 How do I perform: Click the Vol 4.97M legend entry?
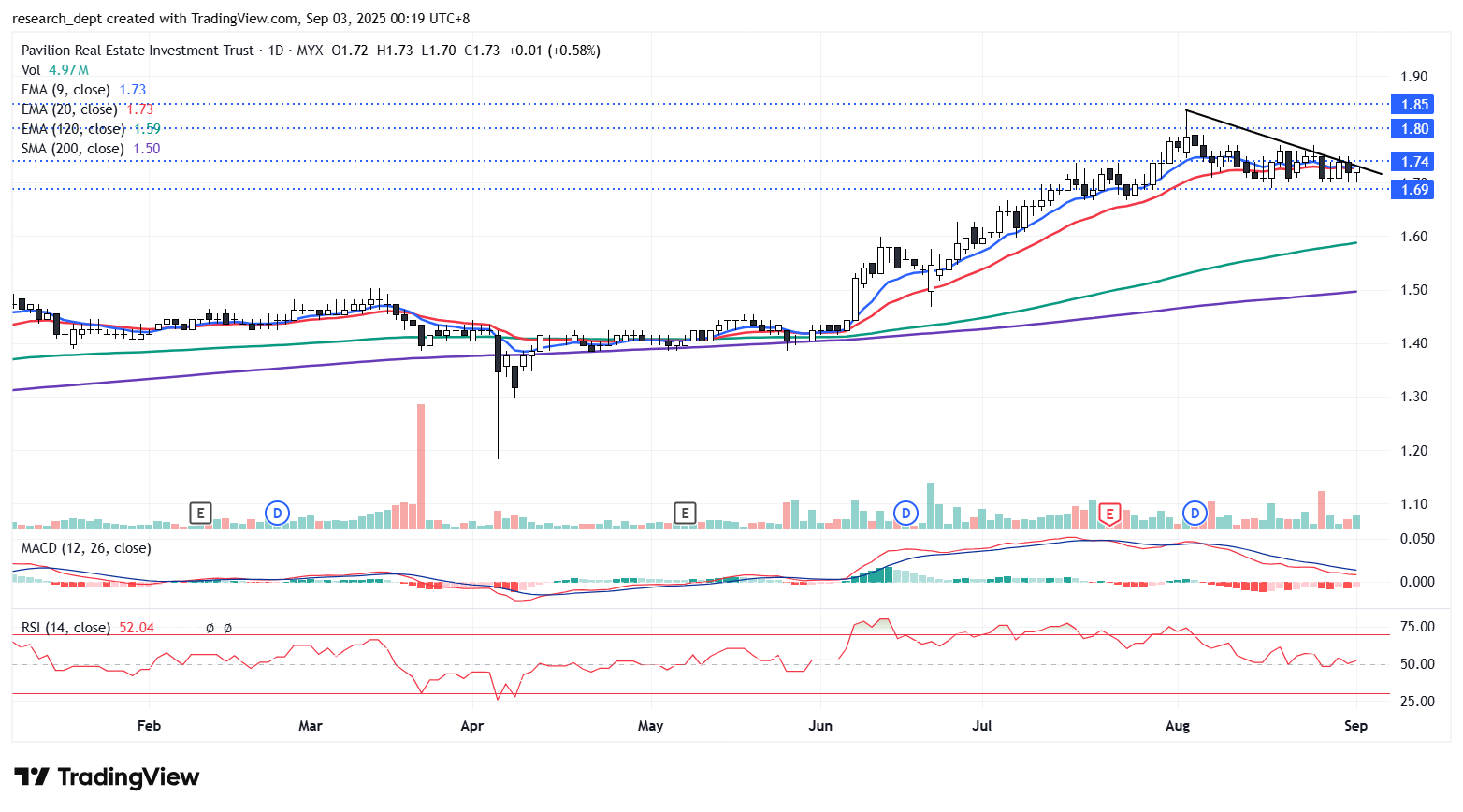[55, 70]
